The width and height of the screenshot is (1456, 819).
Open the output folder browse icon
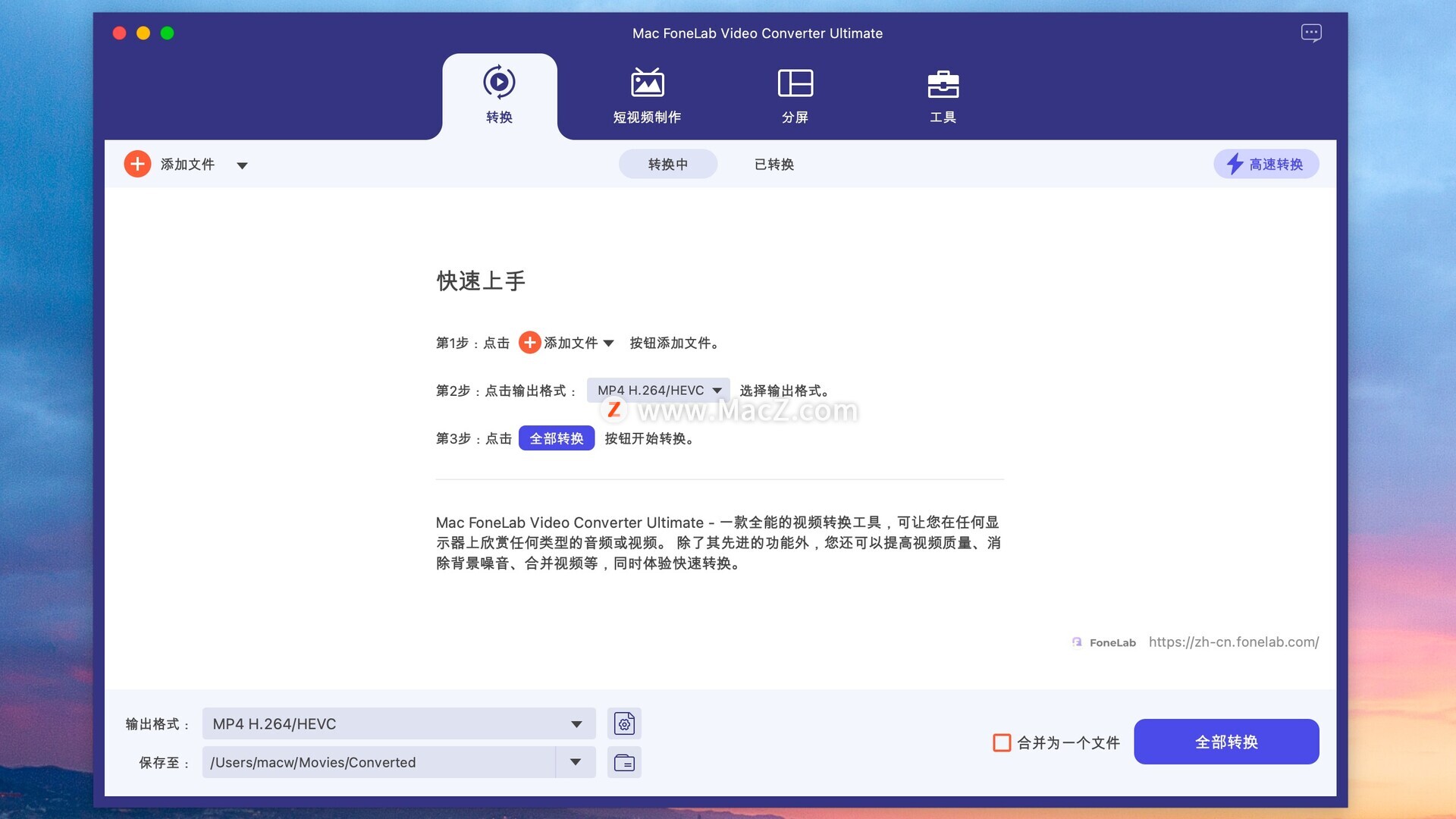coord(624,762)
